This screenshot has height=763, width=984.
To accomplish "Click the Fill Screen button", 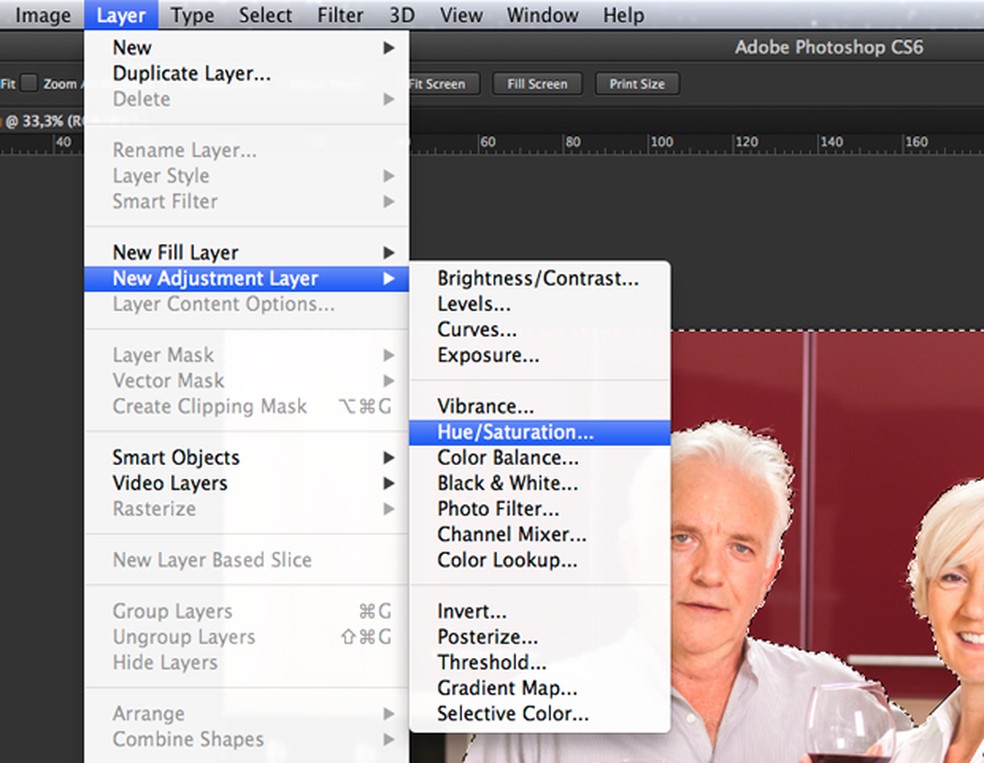I will pyautogui.click(x=537, y=84).
